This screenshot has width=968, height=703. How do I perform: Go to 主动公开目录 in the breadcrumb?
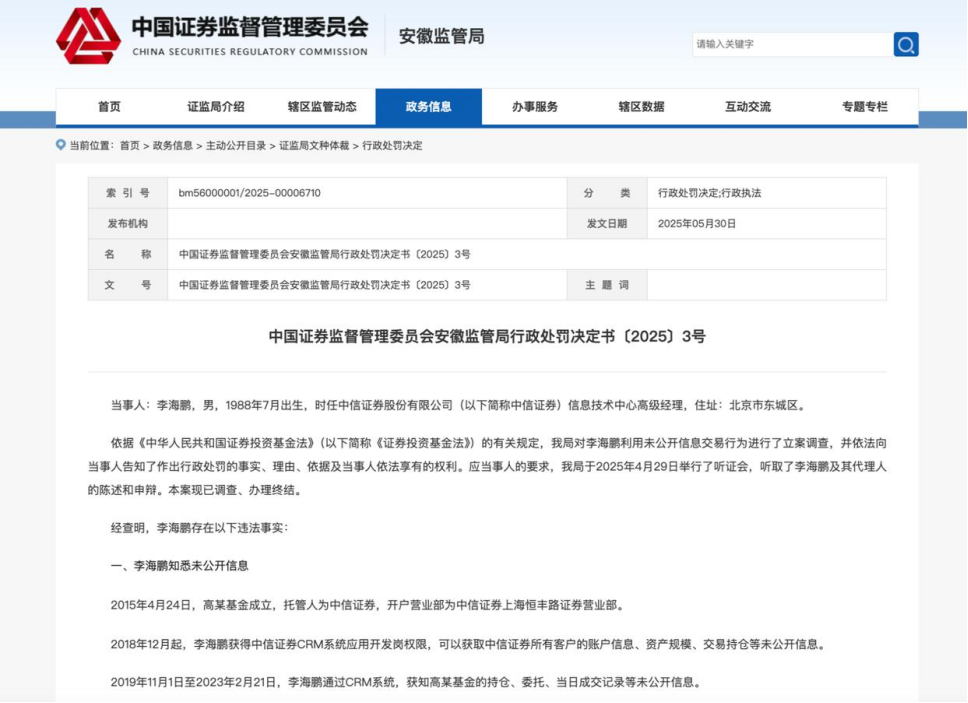pos(236,146)
